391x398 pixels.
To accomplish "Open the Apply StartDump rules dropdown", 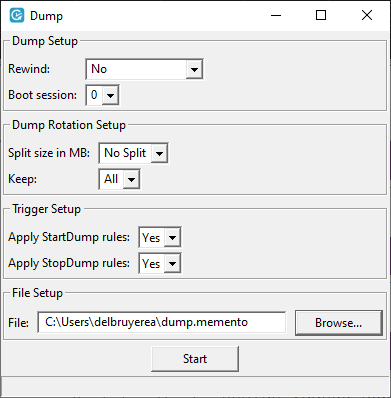I will click(160, 237).
